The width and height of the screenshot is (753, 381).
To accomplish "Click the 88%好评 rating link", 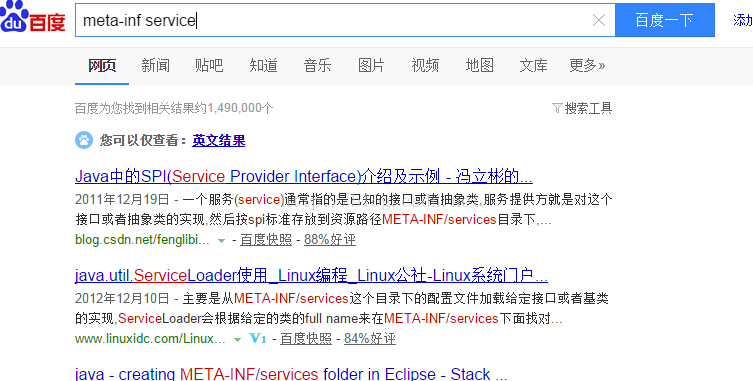I will (330, 240).
